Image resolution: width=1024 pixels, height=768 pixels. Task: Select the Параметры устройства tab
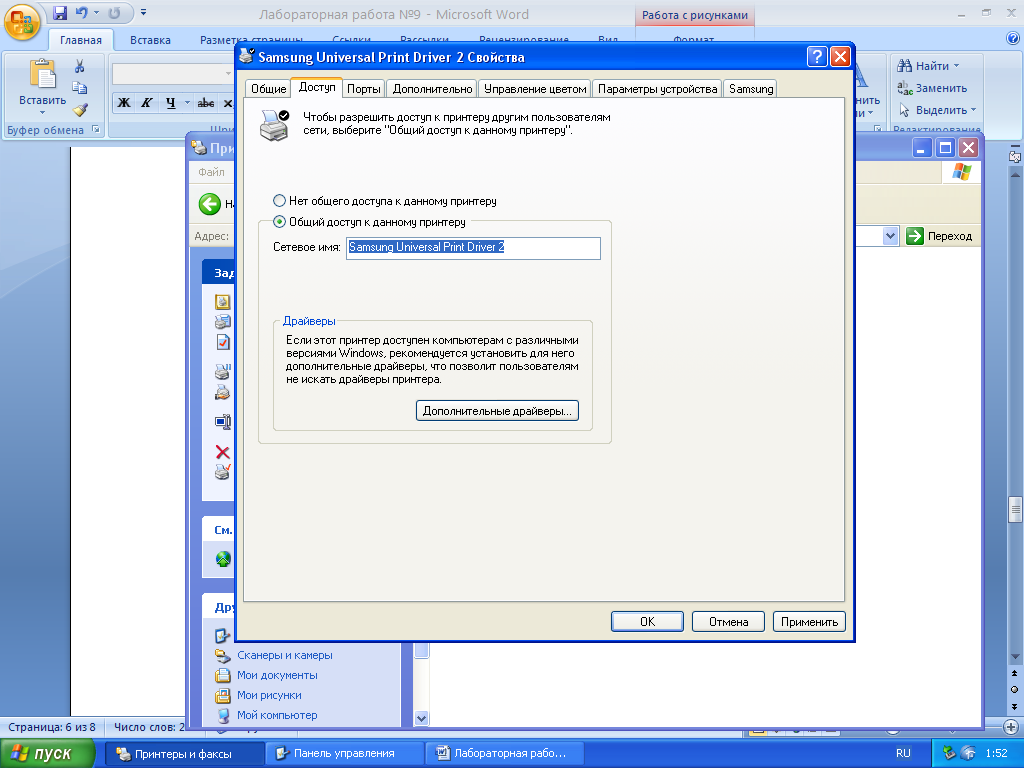tap(658, 89)
